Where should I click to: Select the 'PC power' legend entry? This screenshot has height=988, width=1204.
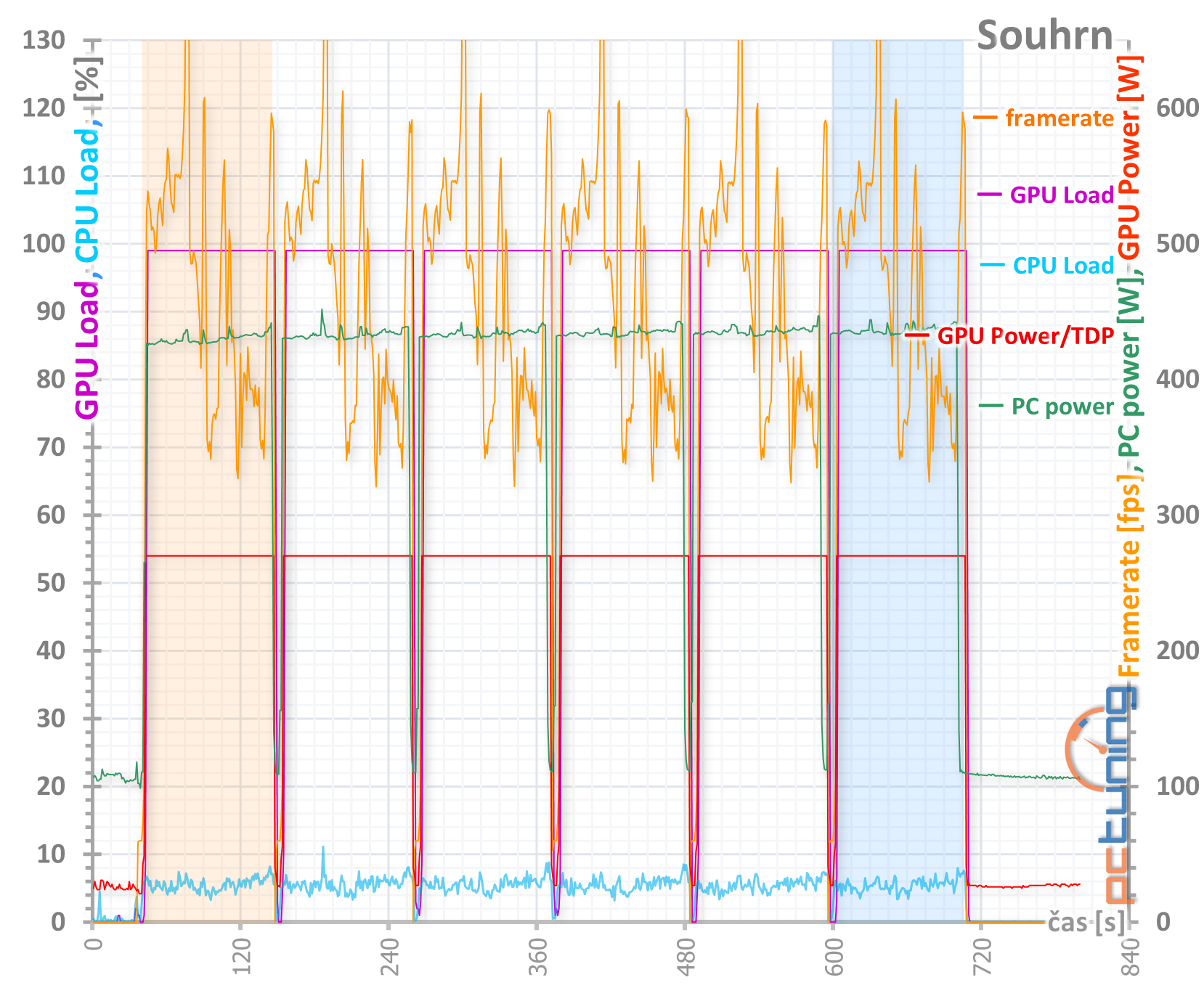coord(1062,407)
